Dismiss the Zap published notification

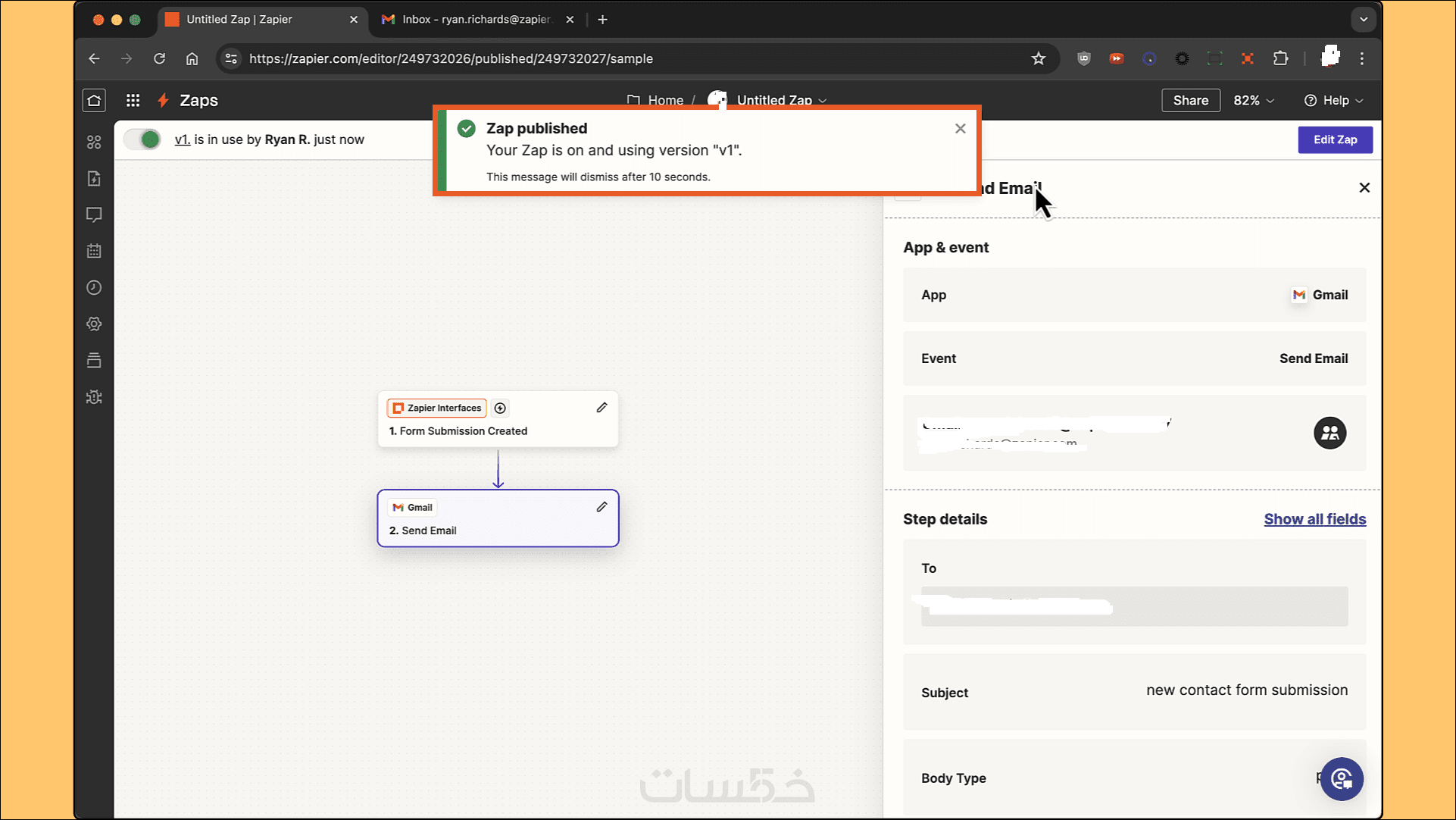[x=960, y=129]
